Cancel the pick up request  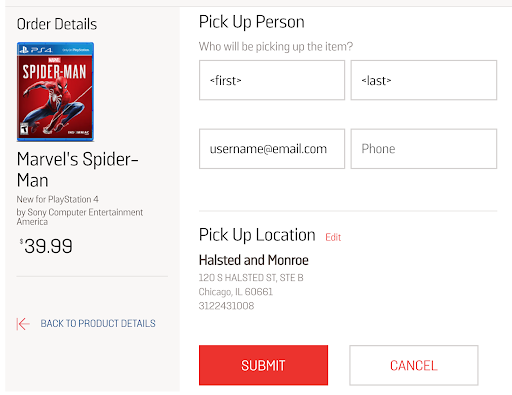[x=414, y=365]
